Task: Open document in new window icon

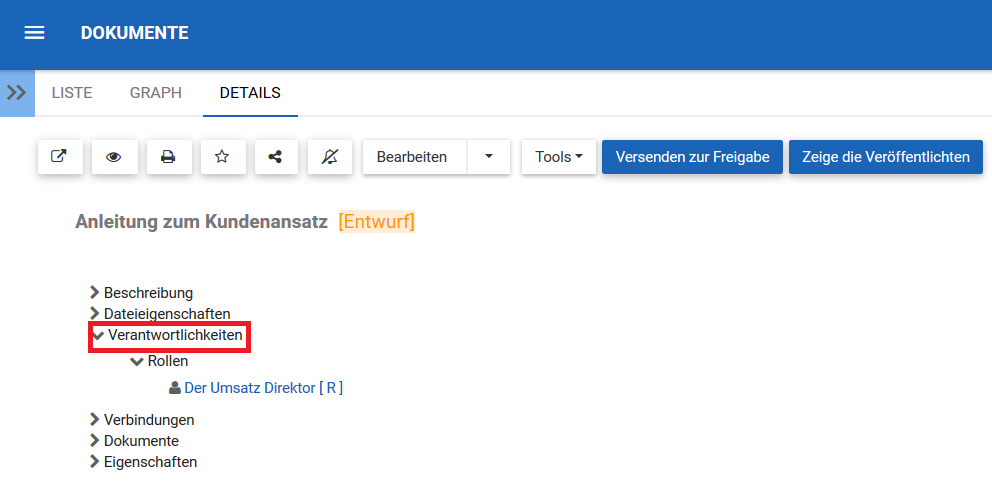Action: point(60,157)
